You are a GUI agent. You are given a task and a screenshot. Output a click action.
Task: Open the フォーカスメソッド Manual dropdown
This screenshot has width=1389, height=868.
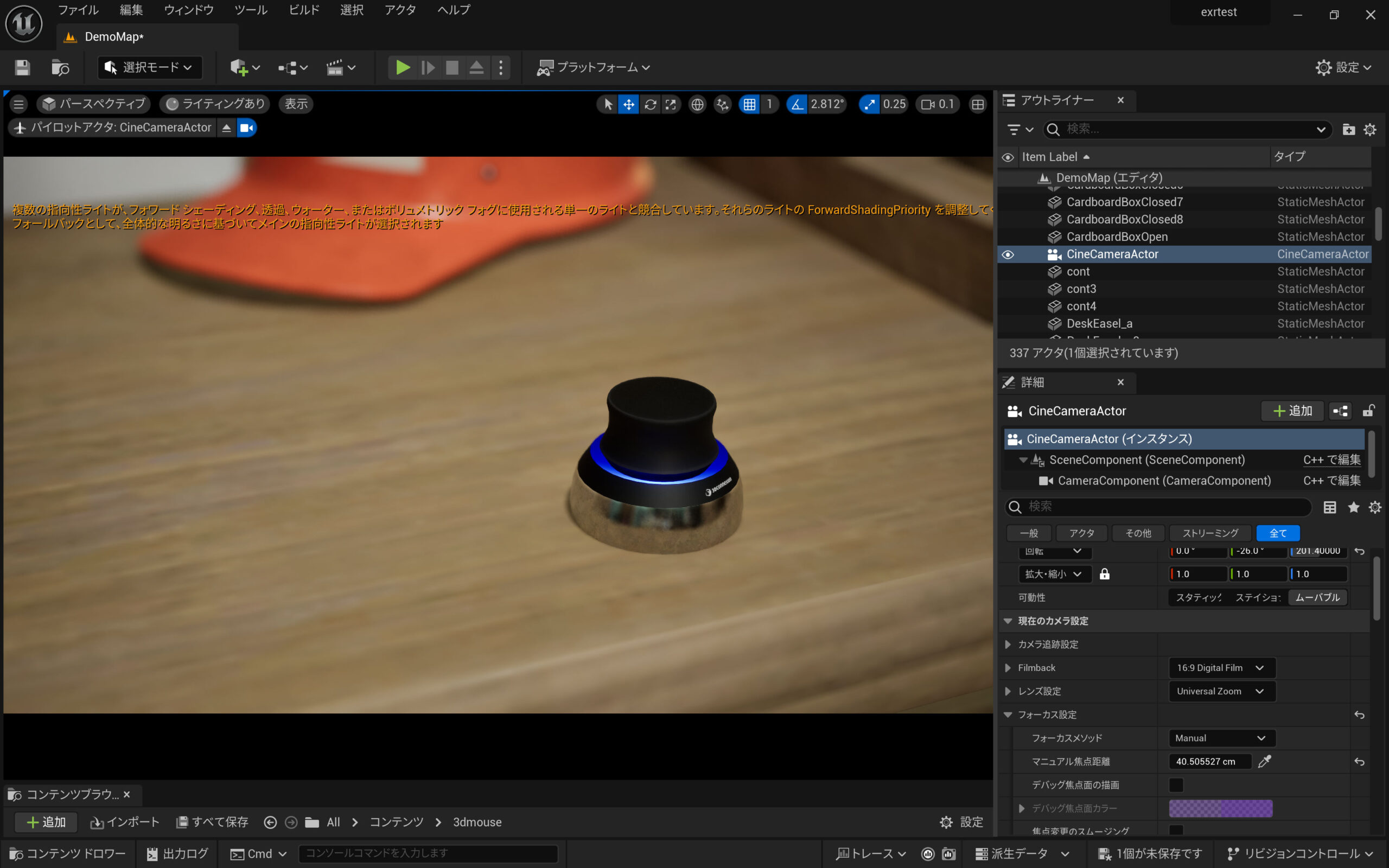[x=1221, y=738]
